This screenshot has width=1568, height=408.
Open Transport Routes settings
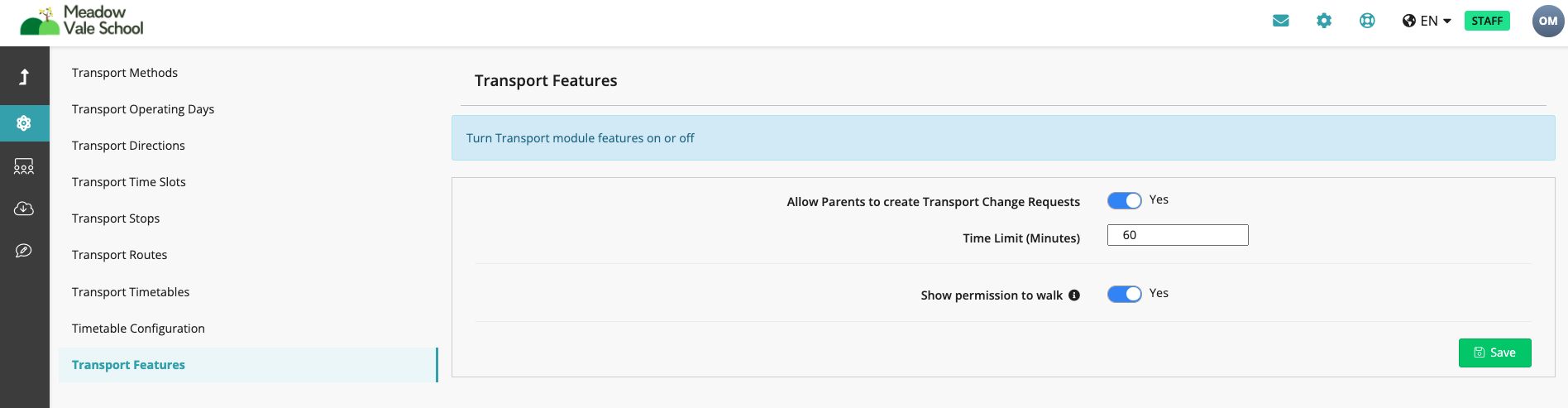[120, 255]
